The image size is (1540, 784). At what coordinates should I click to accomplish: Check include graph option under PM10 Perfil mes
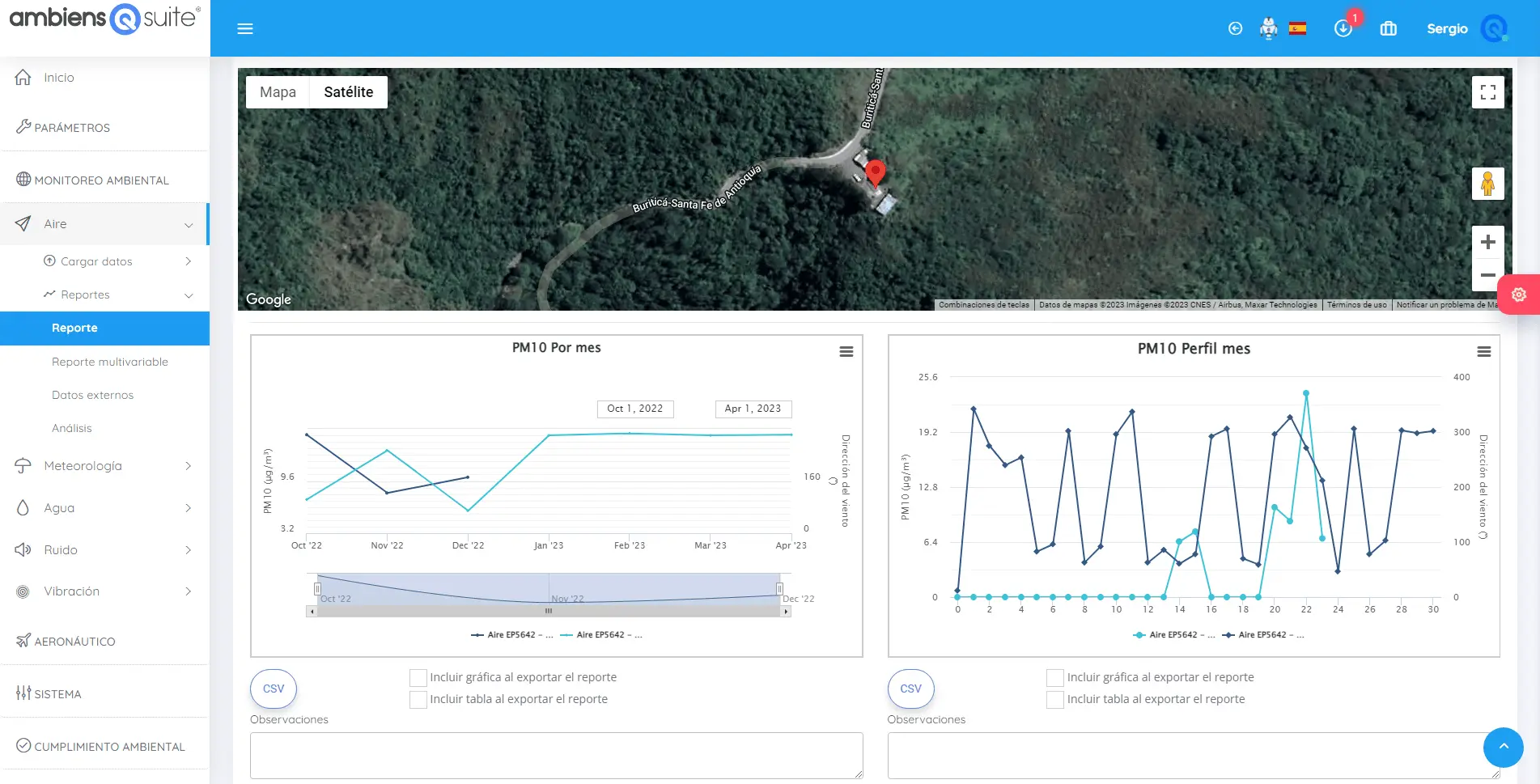[x=1055, y=678]
